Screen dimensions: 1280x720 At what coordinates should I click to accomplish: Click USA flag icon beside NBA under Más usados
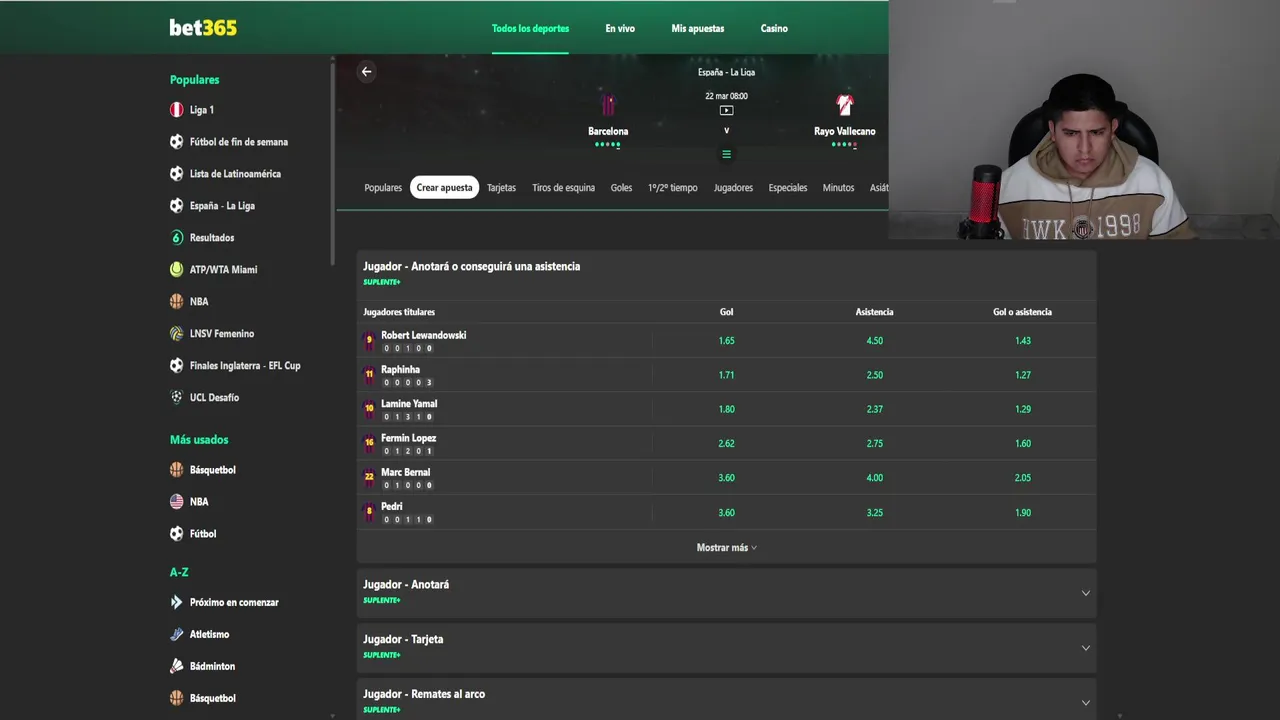point(176,502)
